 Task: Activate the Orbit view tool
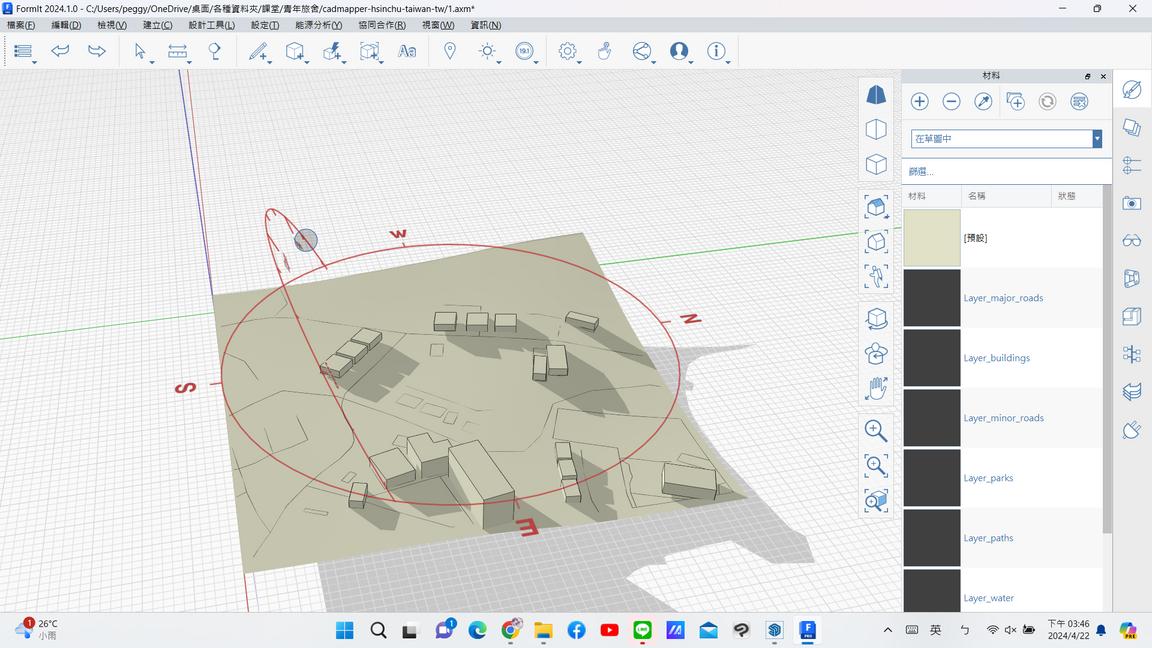876,318
